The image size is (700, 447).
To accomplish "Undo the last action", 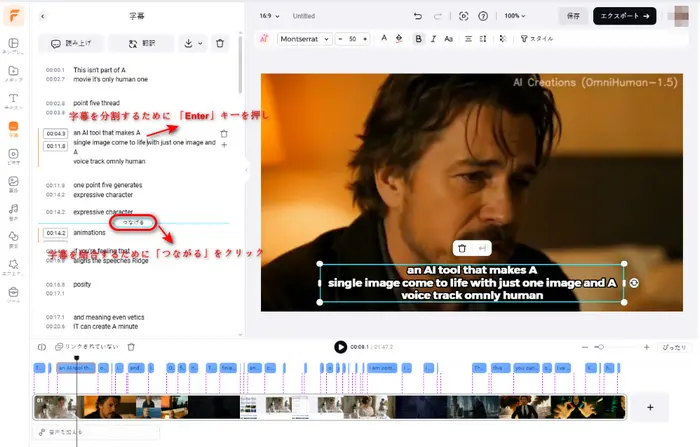I will 418,16.
